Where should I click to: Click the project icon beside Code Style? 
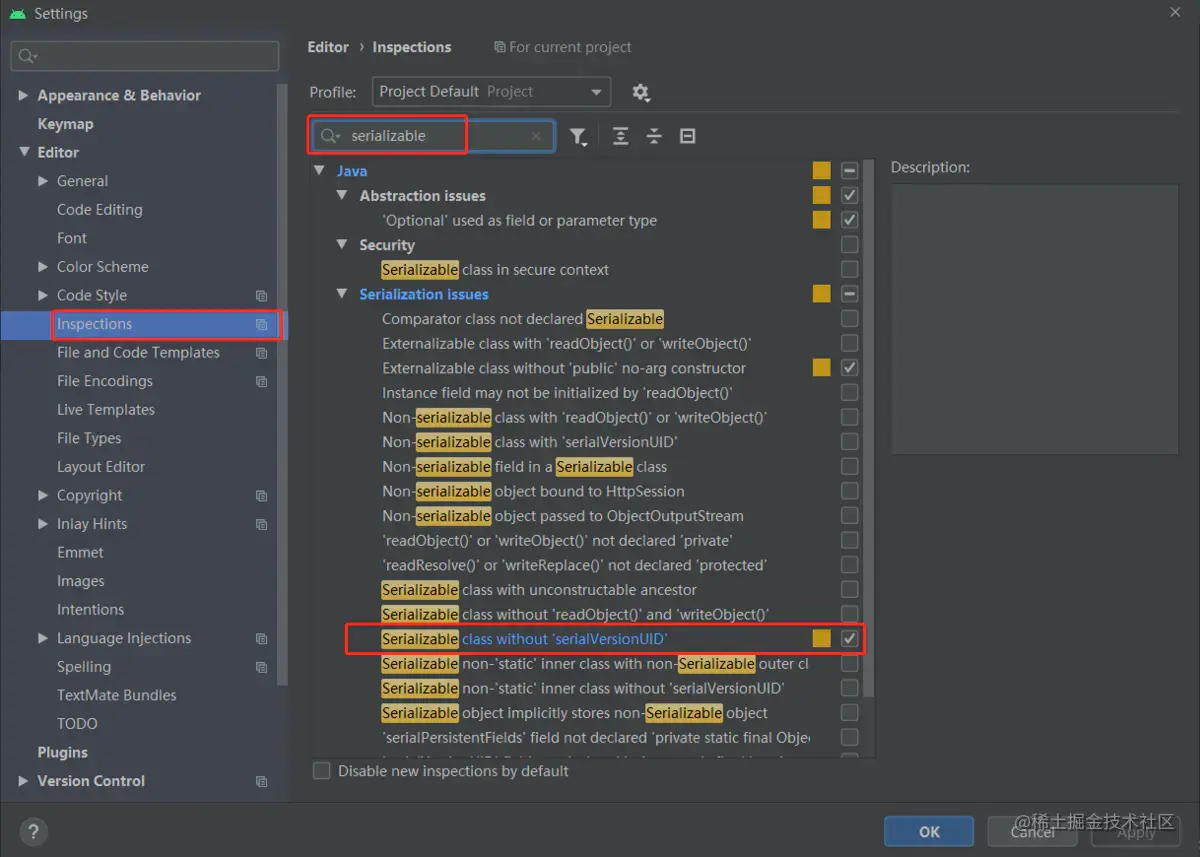[261, 296]
